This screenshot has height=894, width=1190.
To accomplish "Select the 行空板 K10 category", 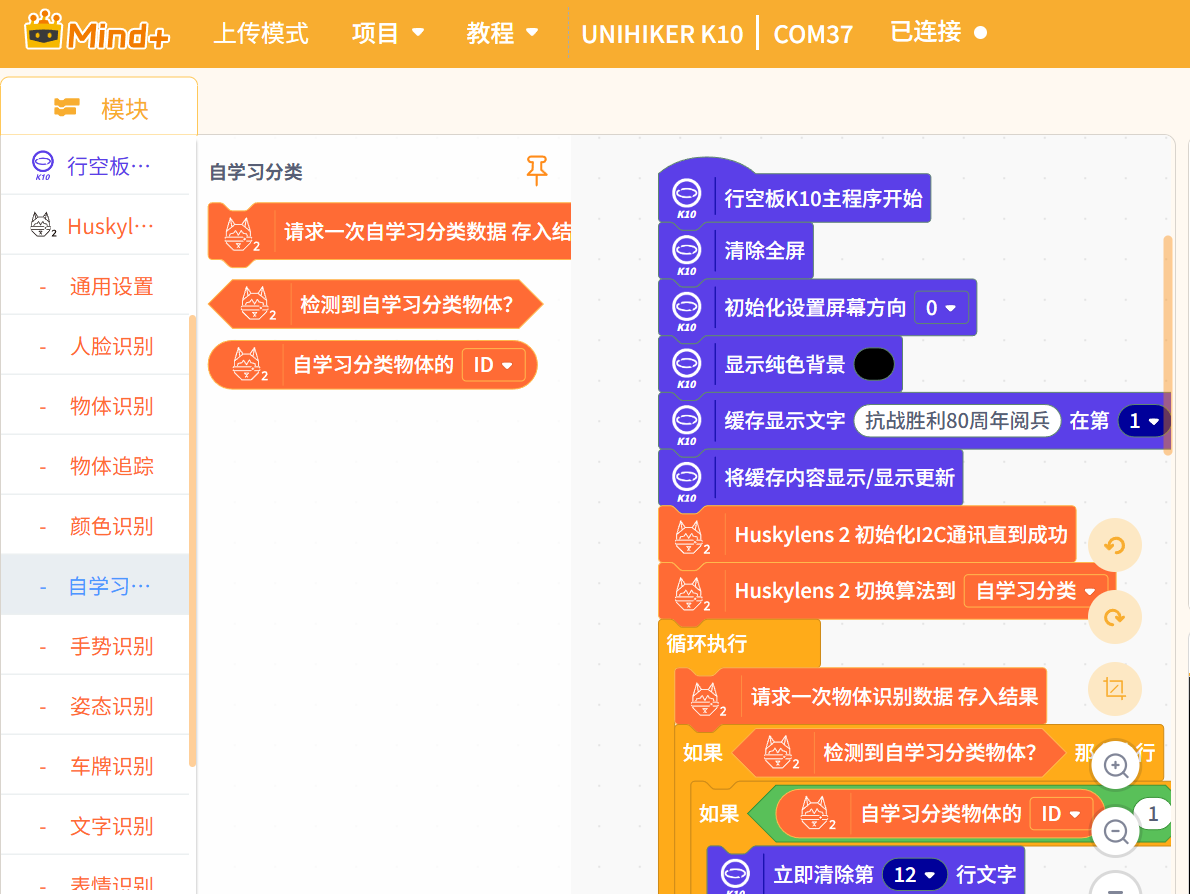I will [96, 165].
